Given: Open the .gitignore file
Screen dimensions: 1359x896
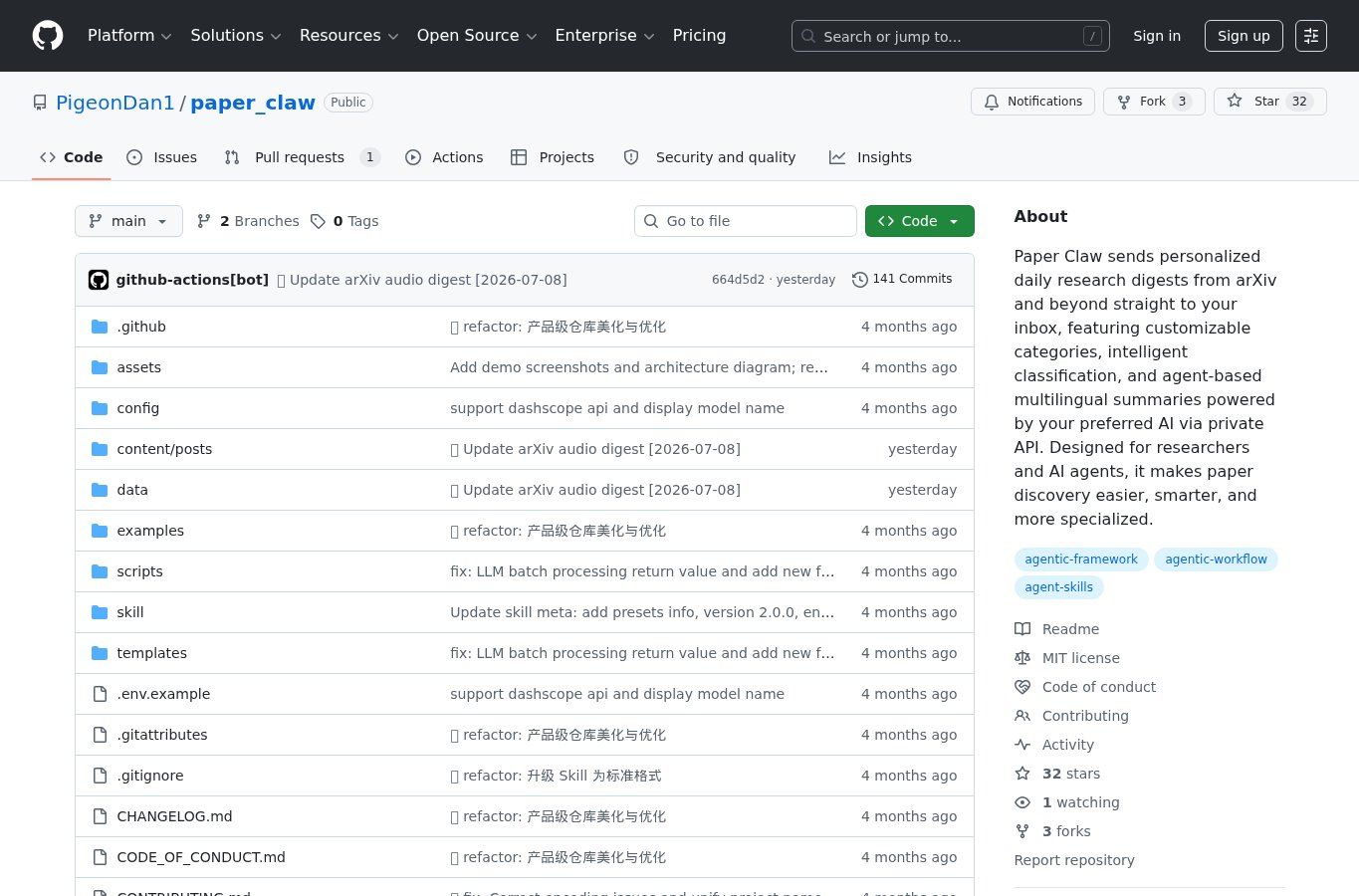Looking at the screenshot, I should point(150,776).
